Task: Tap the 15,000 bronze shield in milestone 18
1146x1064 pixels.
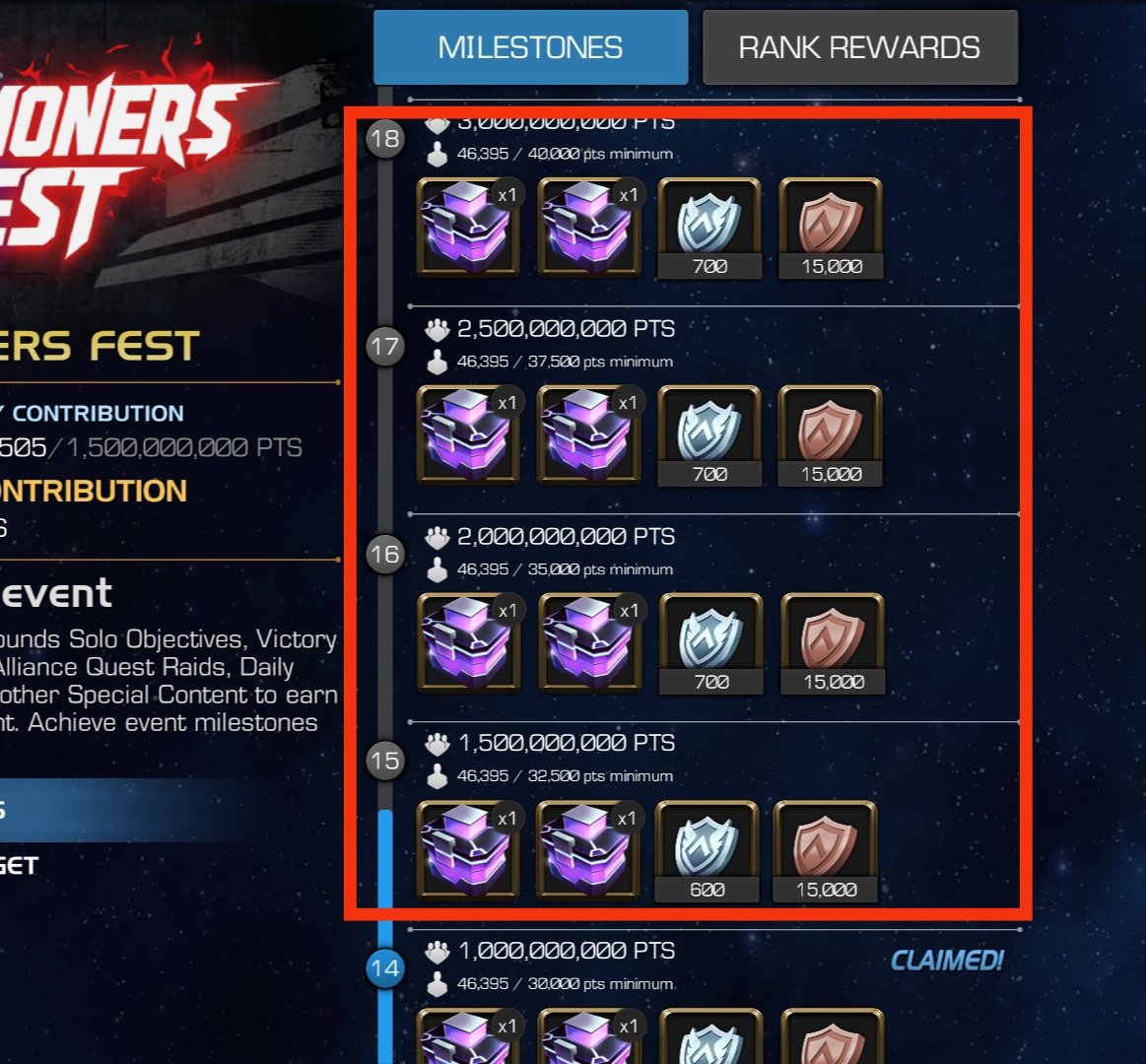Action: tap(831, 229)
